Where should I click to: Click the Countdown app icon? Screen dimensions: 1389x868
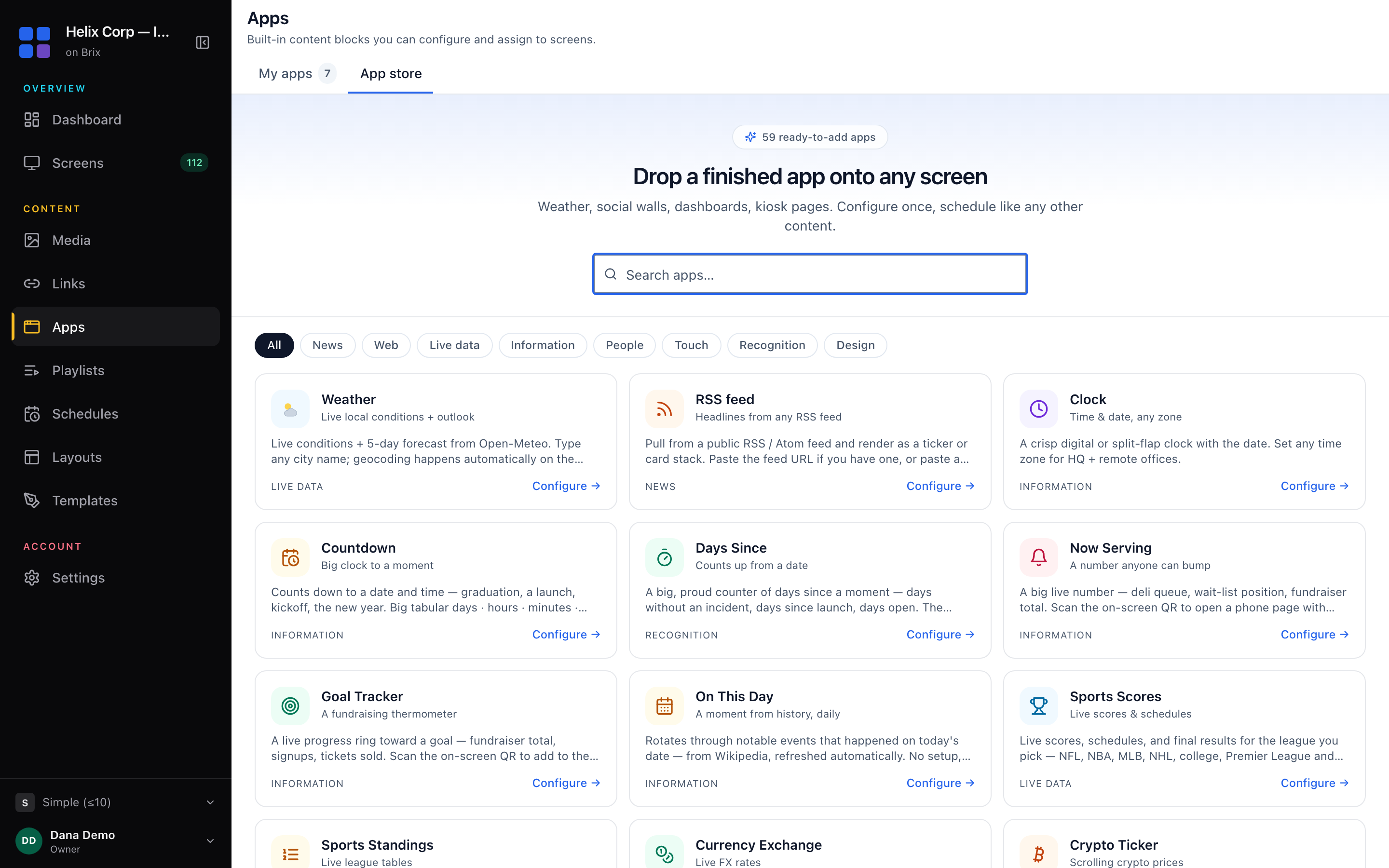[290, 557]
